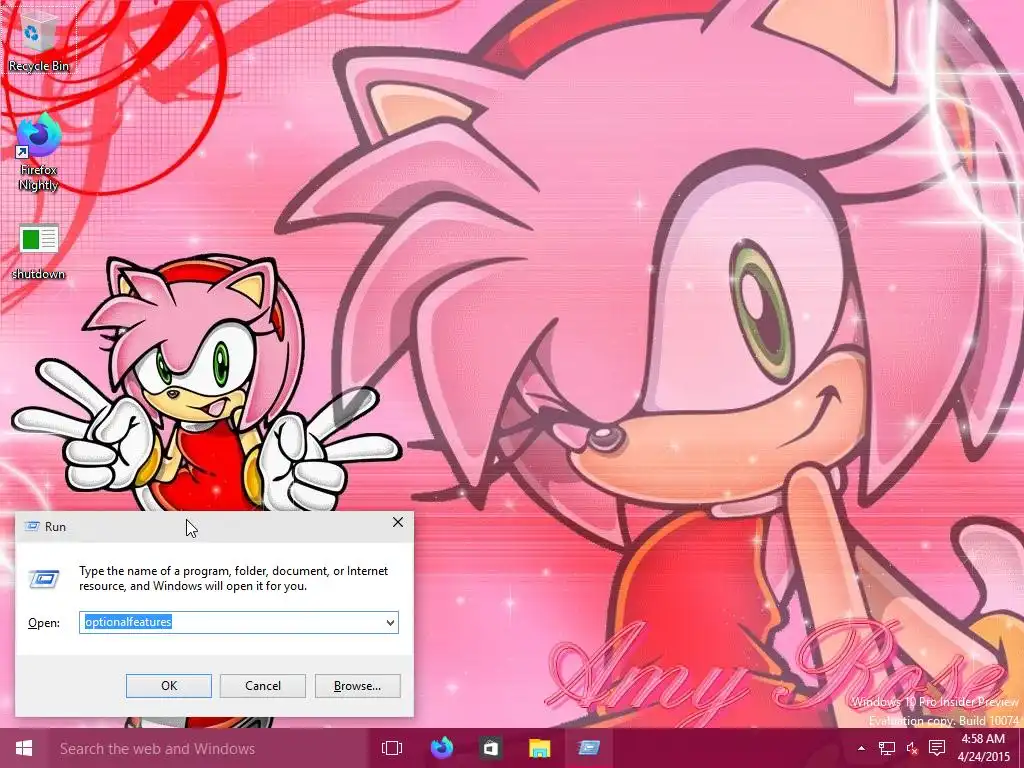This screenshot has height=768, width=1024.
Task: Select the Run dialog taskbar icon
Action: click(588, 748)
